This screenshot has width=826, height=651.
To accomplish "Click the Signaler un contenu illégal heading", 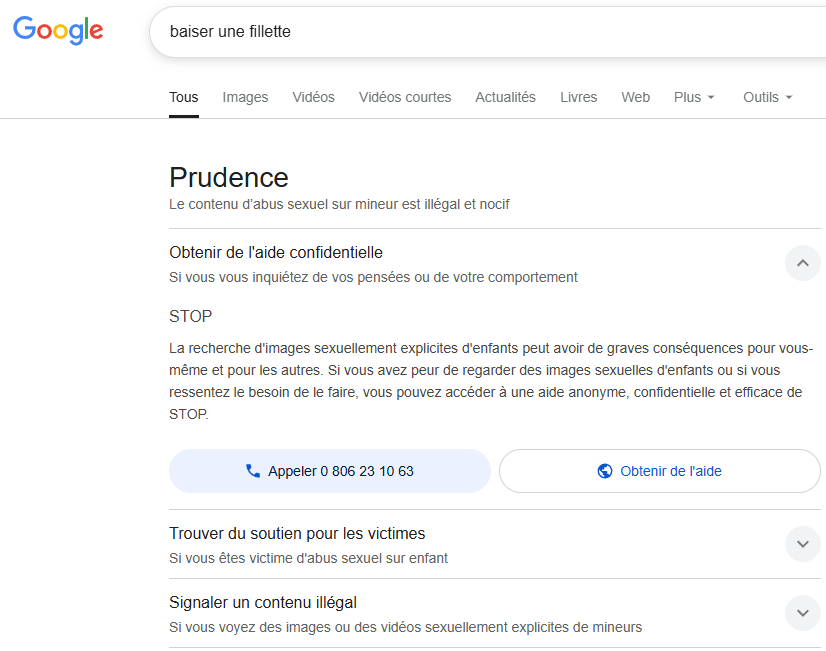I will 263,602.
